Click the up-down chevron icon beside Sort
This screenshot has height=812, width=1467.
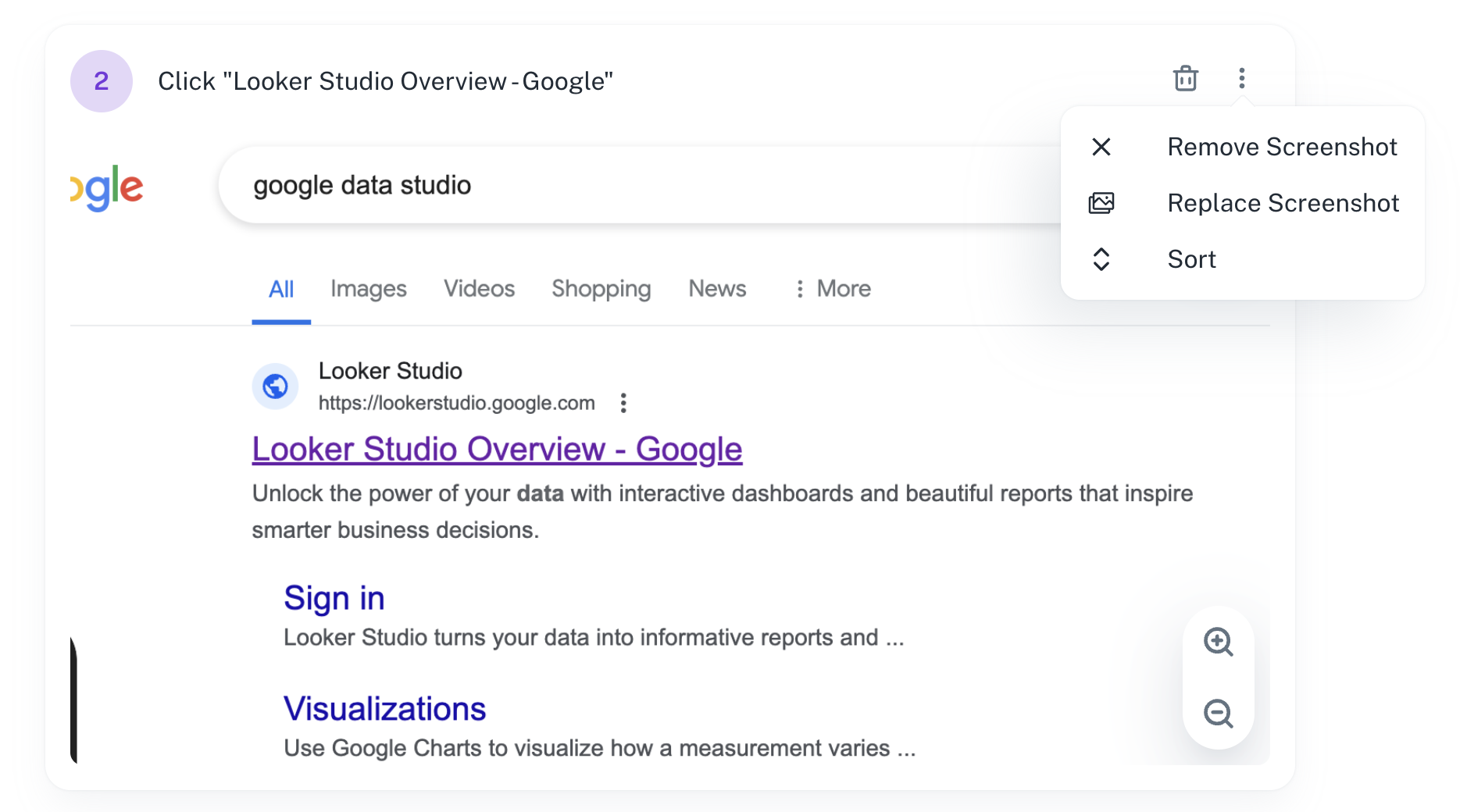coord(1101,259)
